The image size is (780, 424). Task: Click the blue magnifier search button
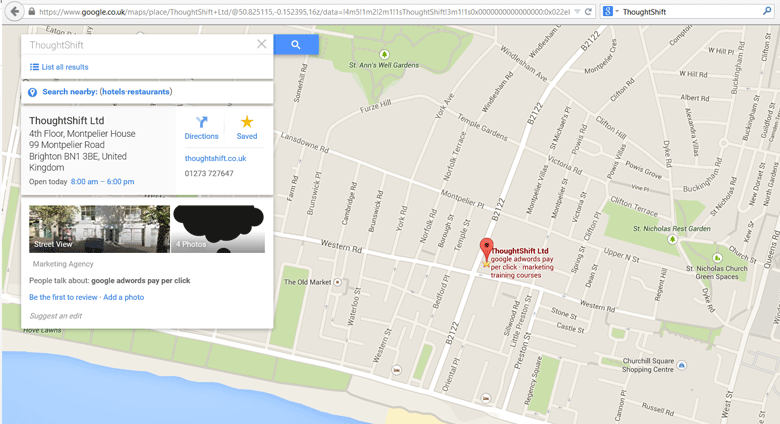click(296, 45)
